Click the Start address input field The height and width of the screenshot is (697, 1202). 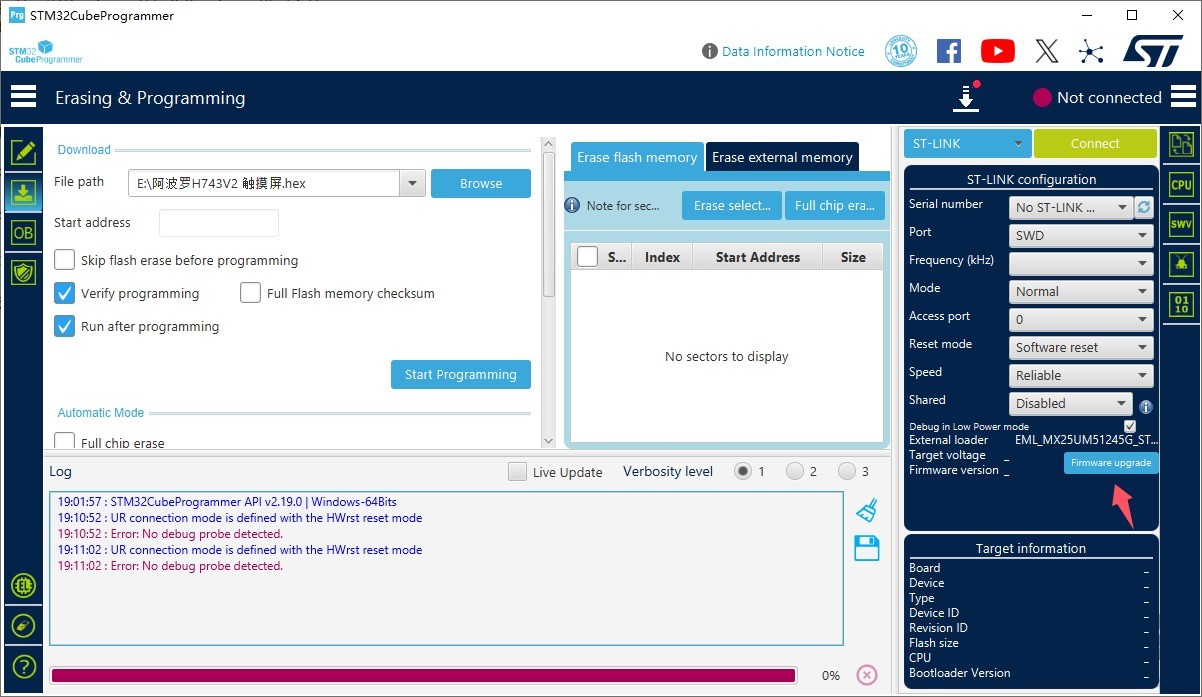point(218,223)
